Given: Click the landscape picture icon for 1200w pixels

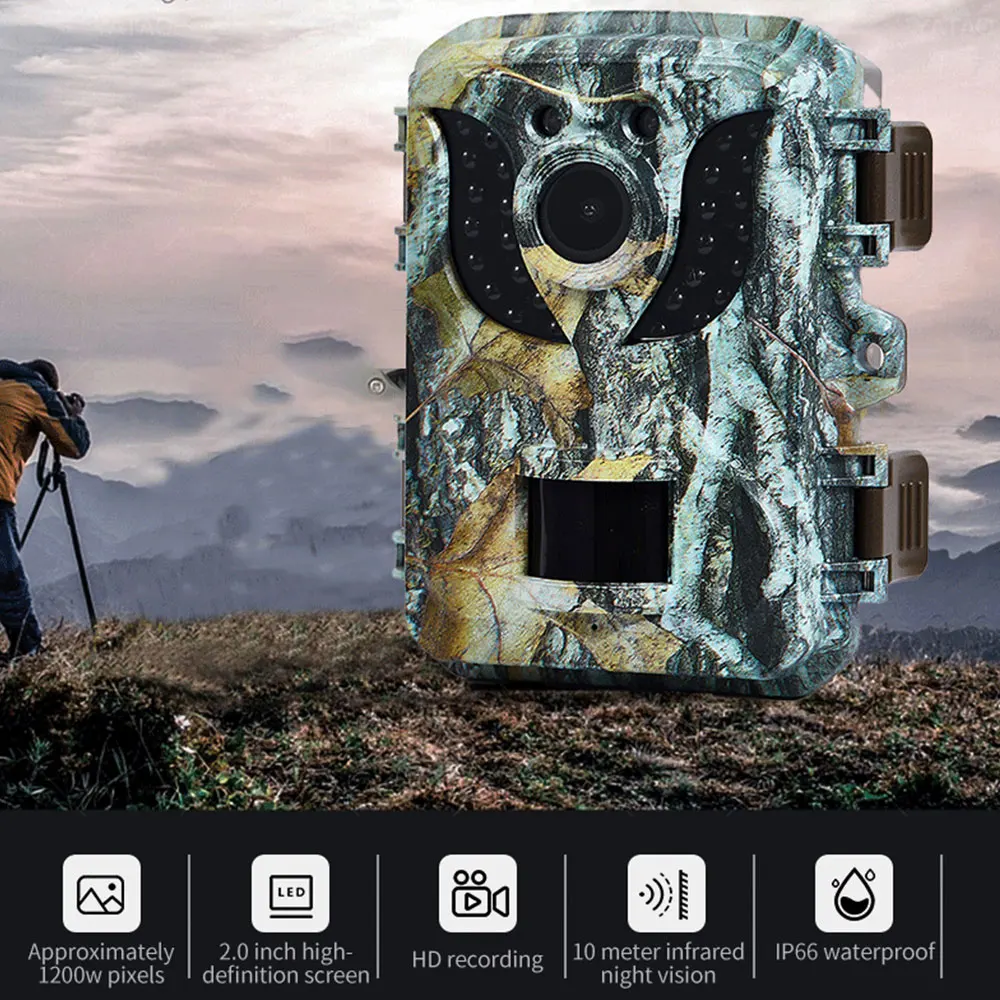Looking at the screenshot, I should [x=101, y=893].
